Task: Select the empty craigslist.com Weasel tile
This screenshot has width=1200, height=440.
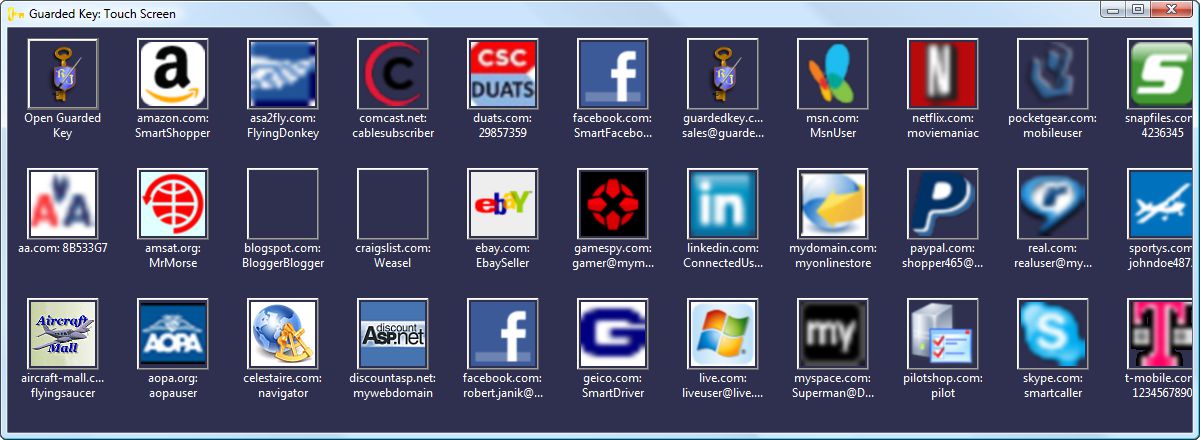Action: (x=393, y=204)
